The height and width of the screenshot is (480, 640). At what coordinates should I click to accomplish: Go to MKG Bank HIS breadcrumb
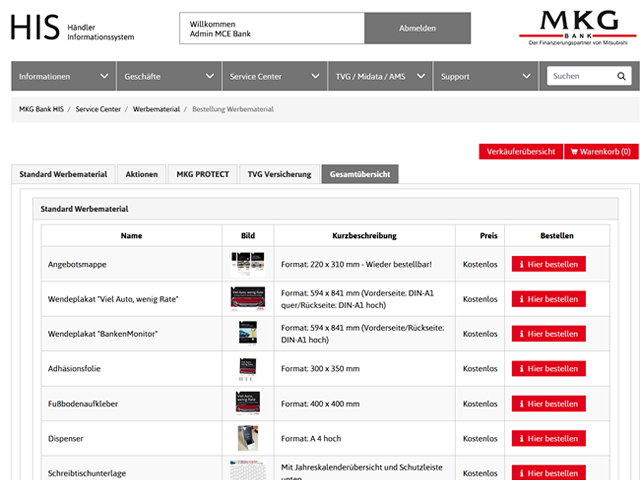[x=41, y=109]
